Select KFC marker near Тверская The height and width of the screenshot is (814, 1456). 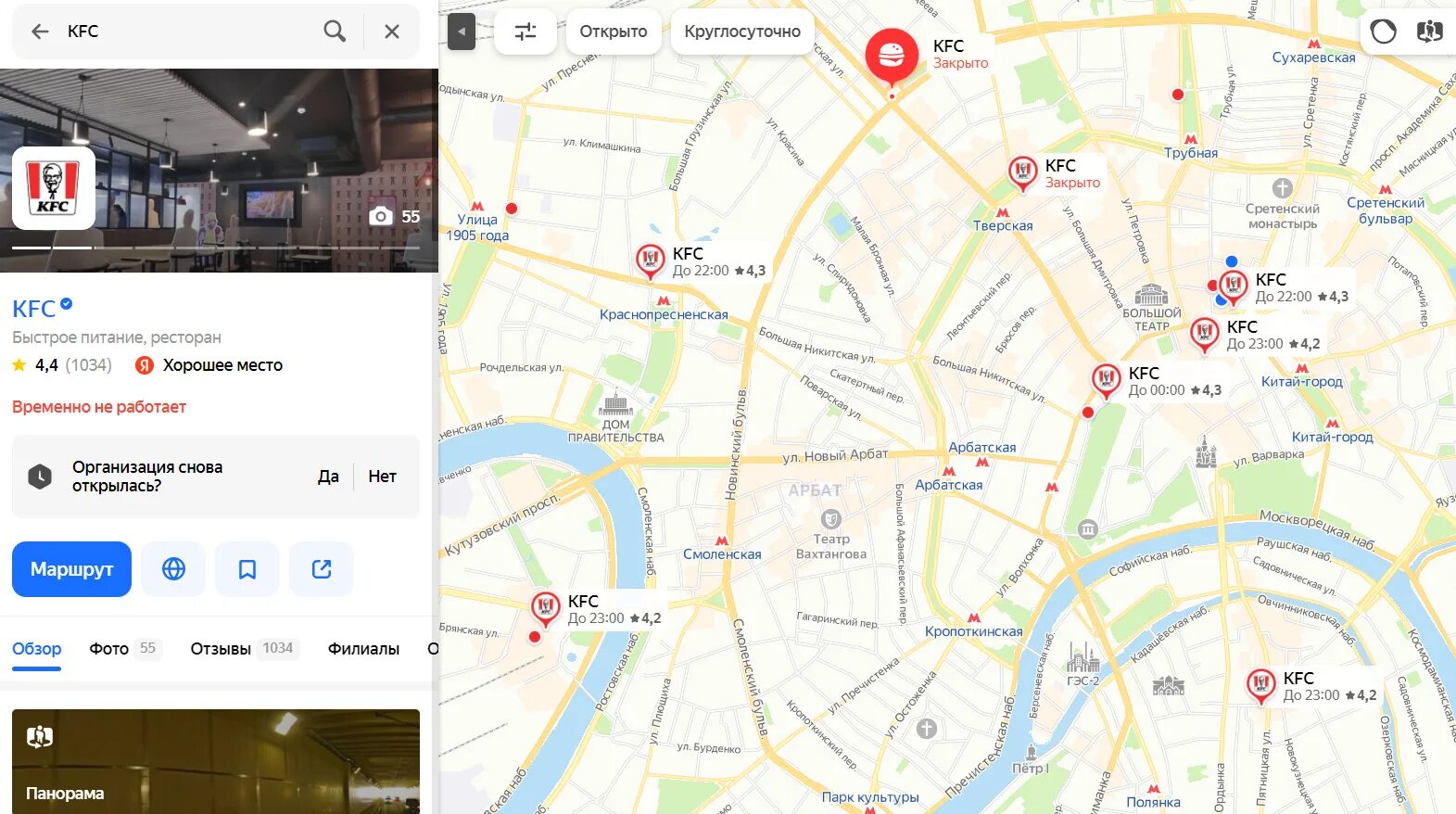pos(1022,172)
